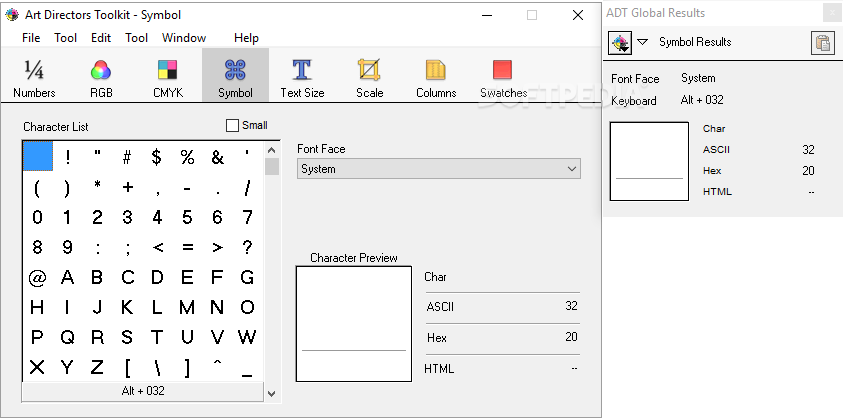
Task: Expand the Symbol Results dropdown triangle
Action: coord(642,41)
